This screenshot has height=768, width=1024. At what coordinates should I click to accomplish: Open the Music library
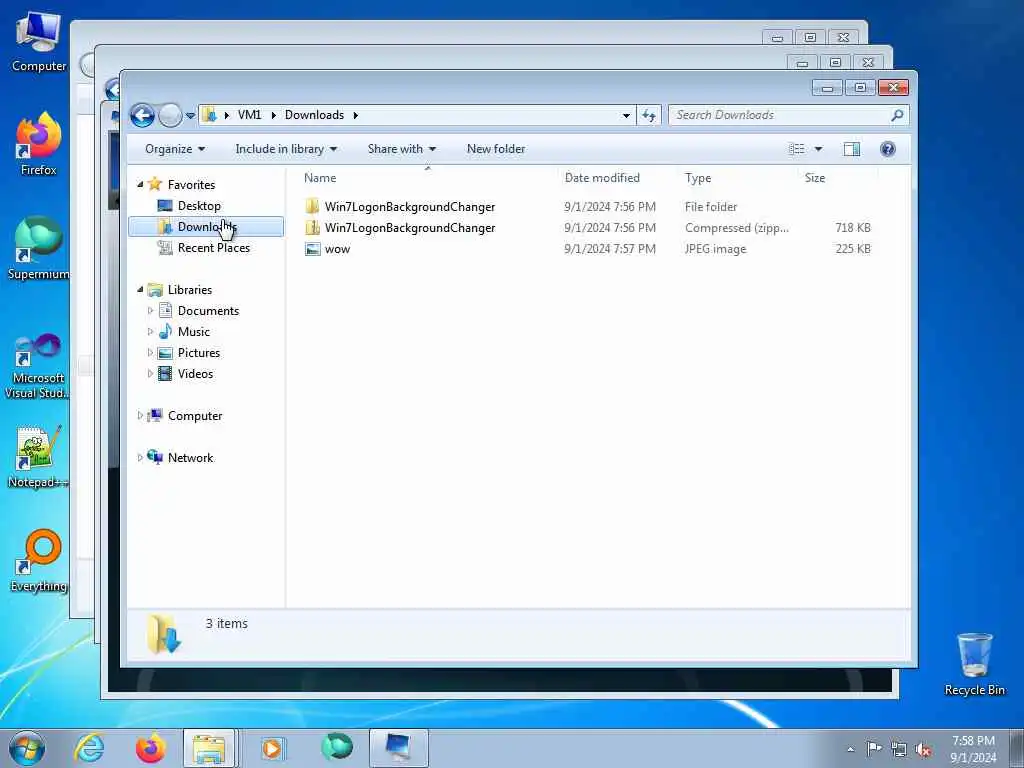(x=194, y=332)
